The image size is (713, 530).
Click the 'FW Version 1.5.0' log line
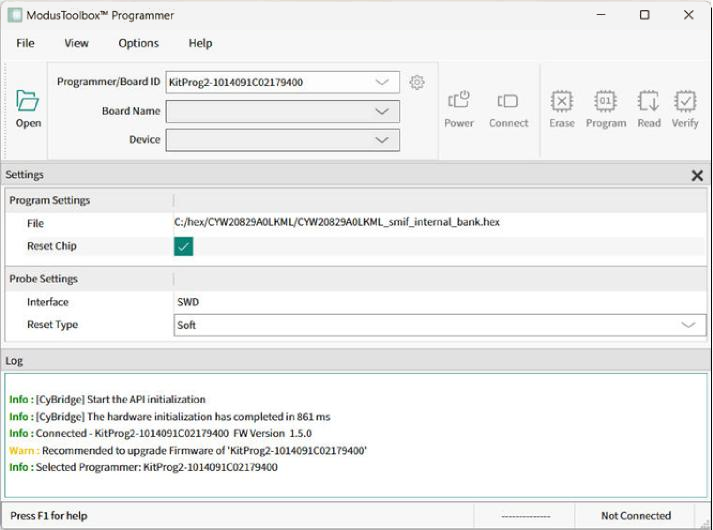pos(161,433)
